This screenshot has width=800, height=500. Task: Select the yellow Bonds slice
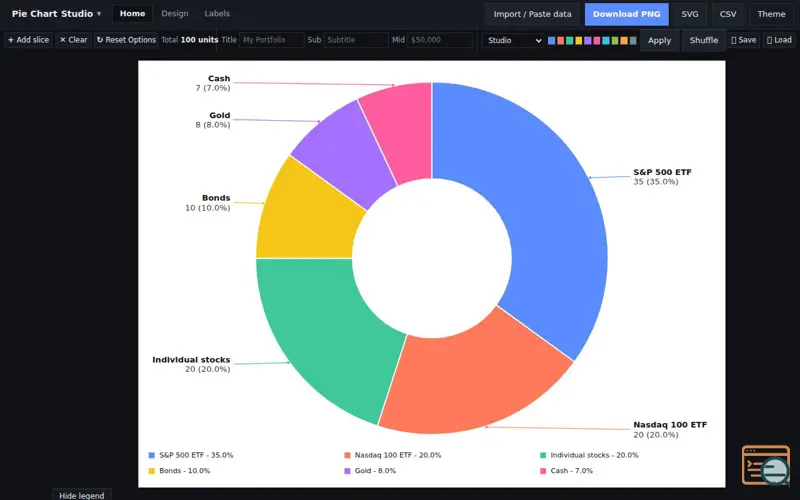pos(309,219)
